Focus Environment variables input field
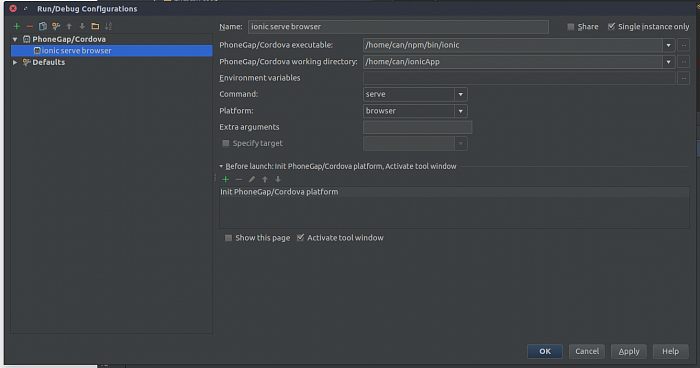The height and width of the screenshot is (368, 700). (519, 78)
